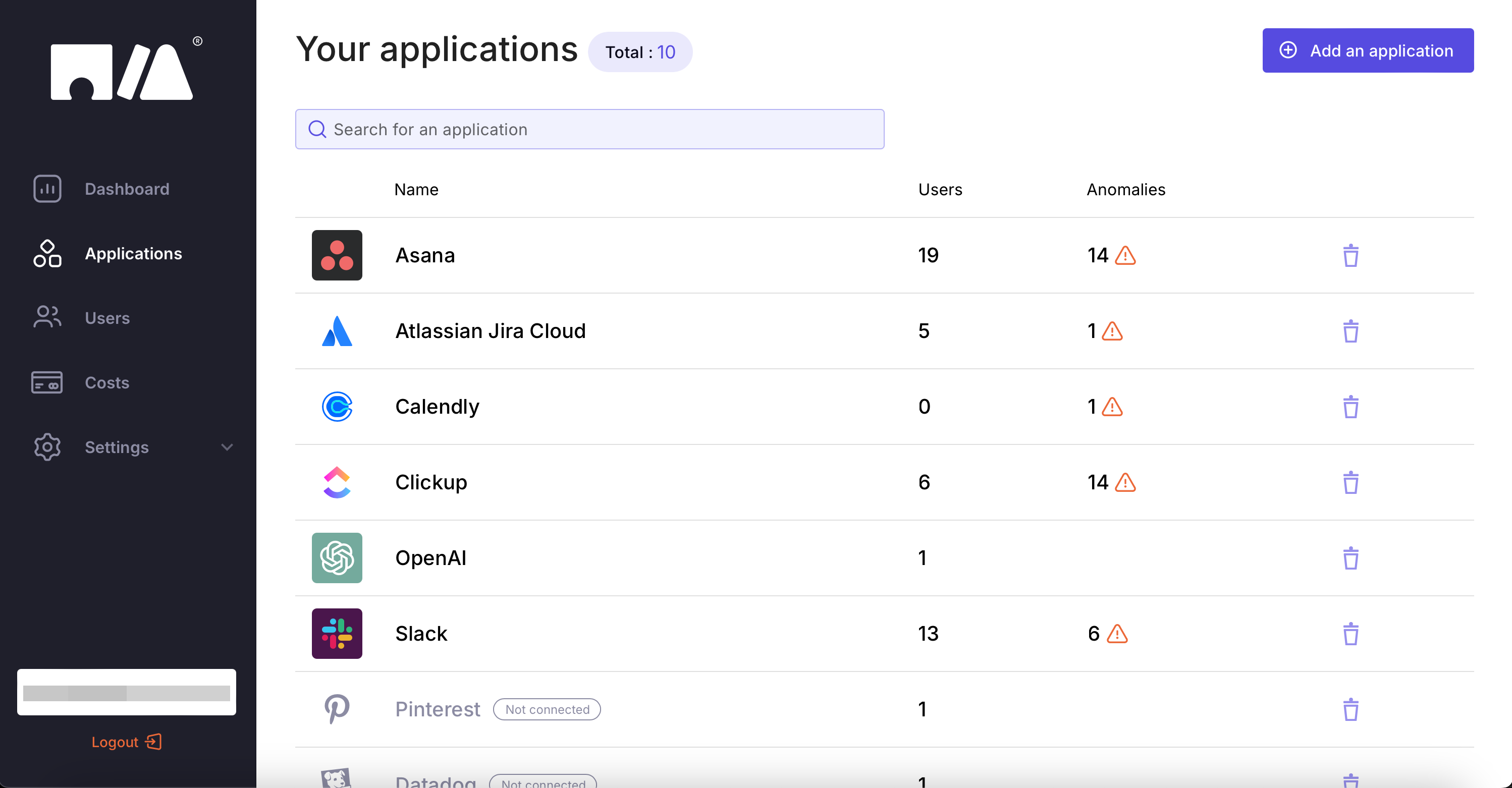Delete the Slack application via trash icon

pos(1351,634)
